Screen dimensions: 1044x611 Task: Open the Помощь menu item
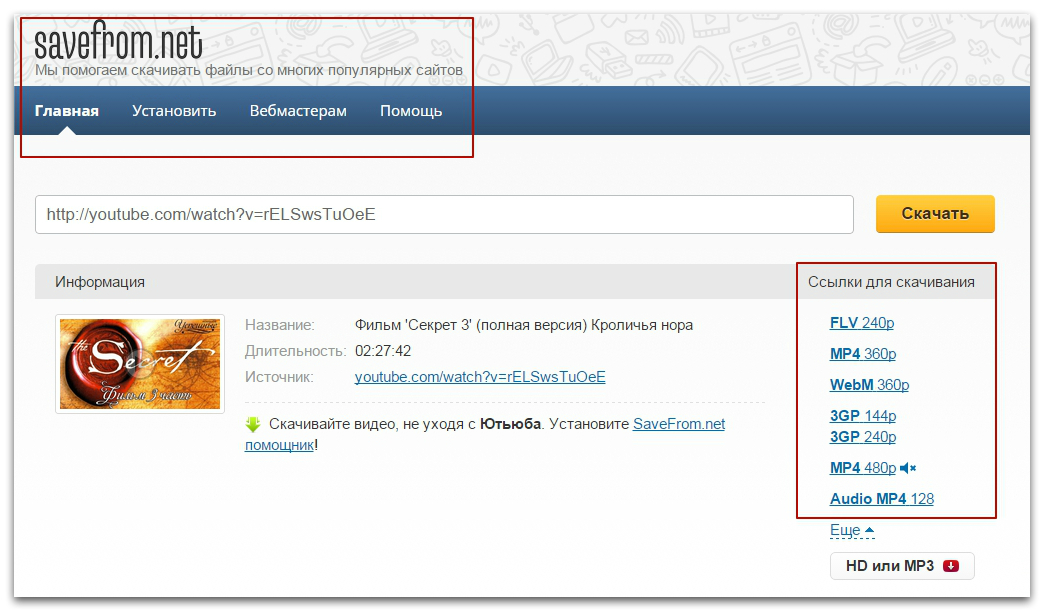[x=411, y=111]
